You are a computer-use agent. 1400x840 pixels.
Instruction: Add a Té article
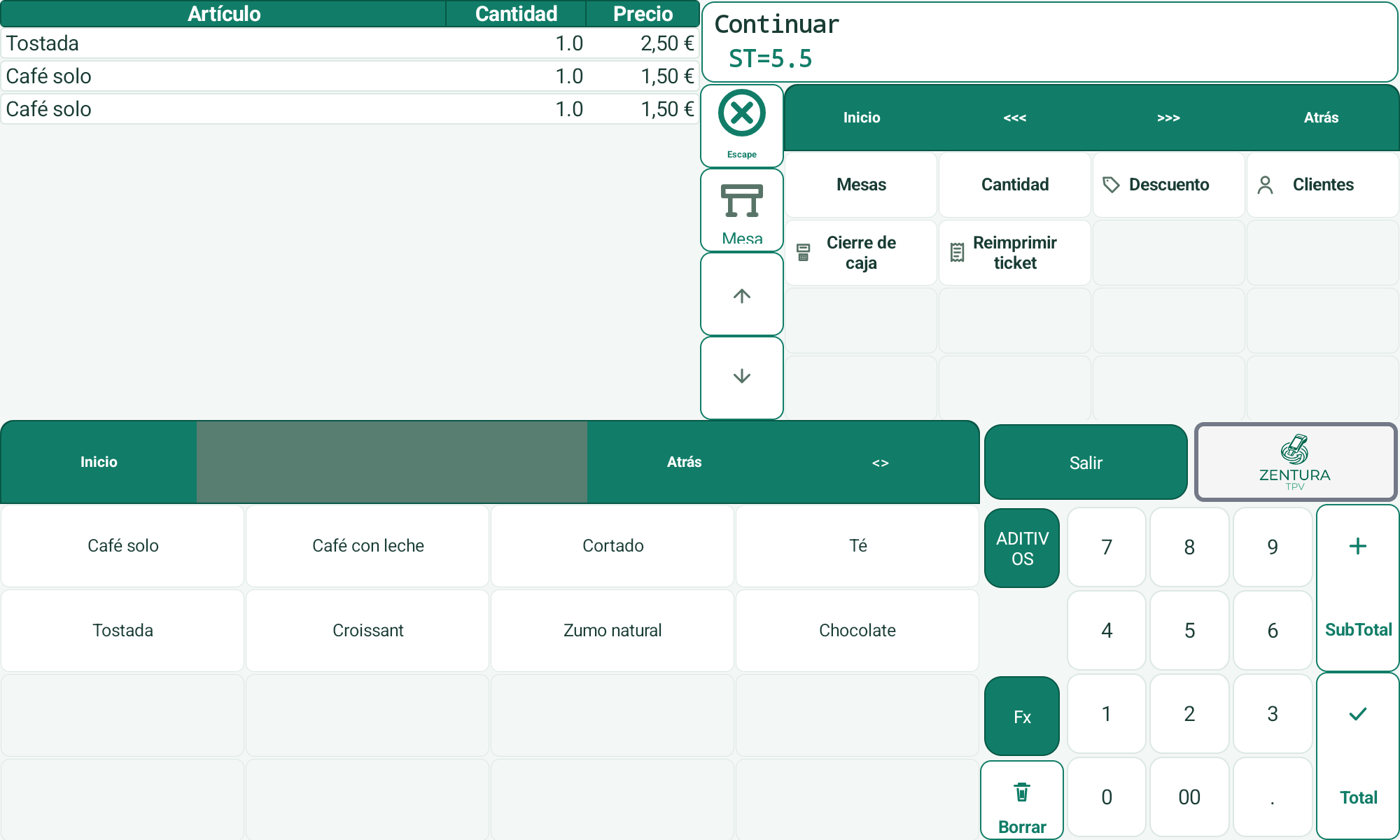click(857, 546)
